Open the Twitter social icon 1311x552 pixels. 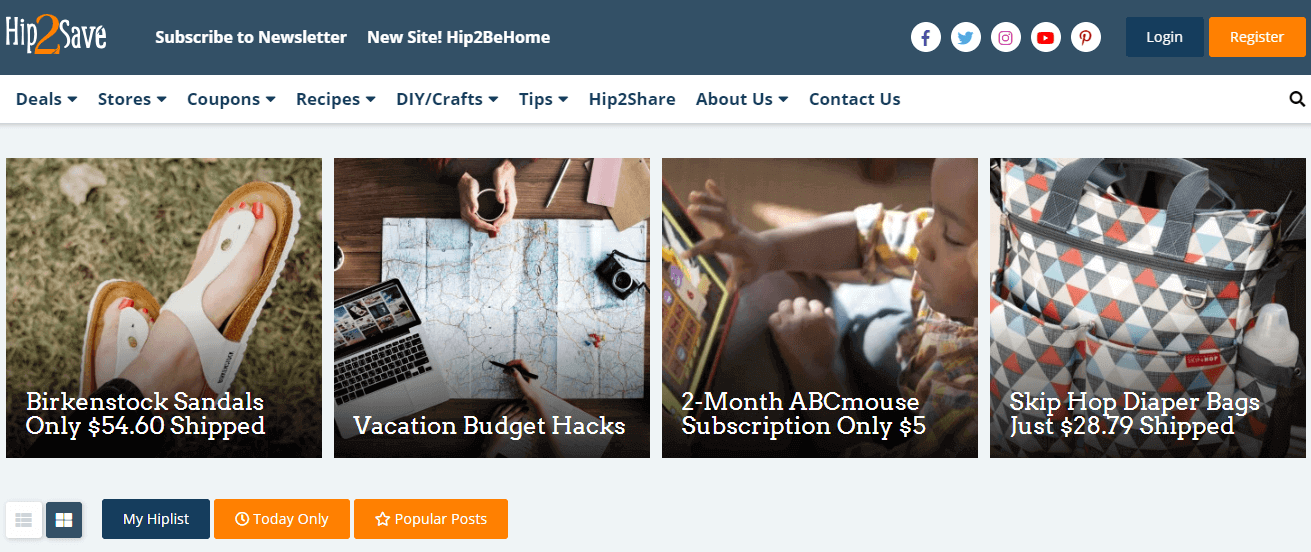pos(966,38)
